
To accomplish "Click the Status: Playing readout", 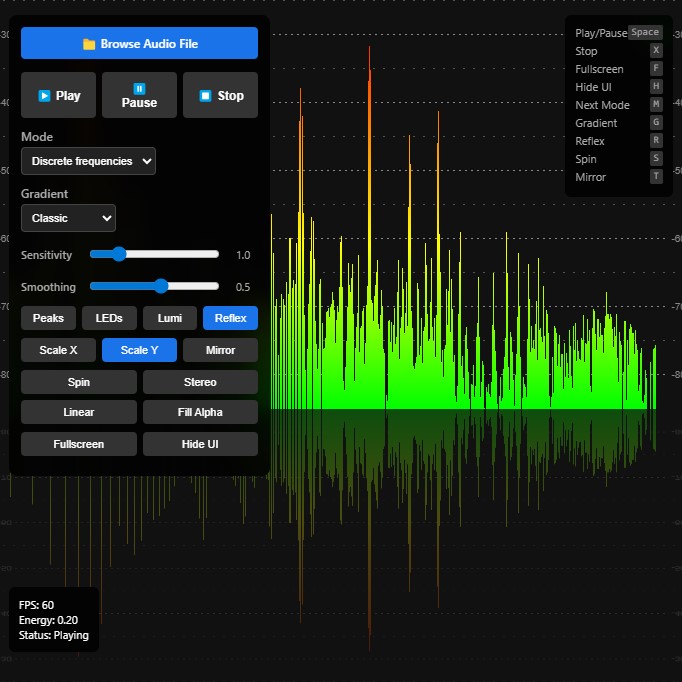I will [53, 635].
